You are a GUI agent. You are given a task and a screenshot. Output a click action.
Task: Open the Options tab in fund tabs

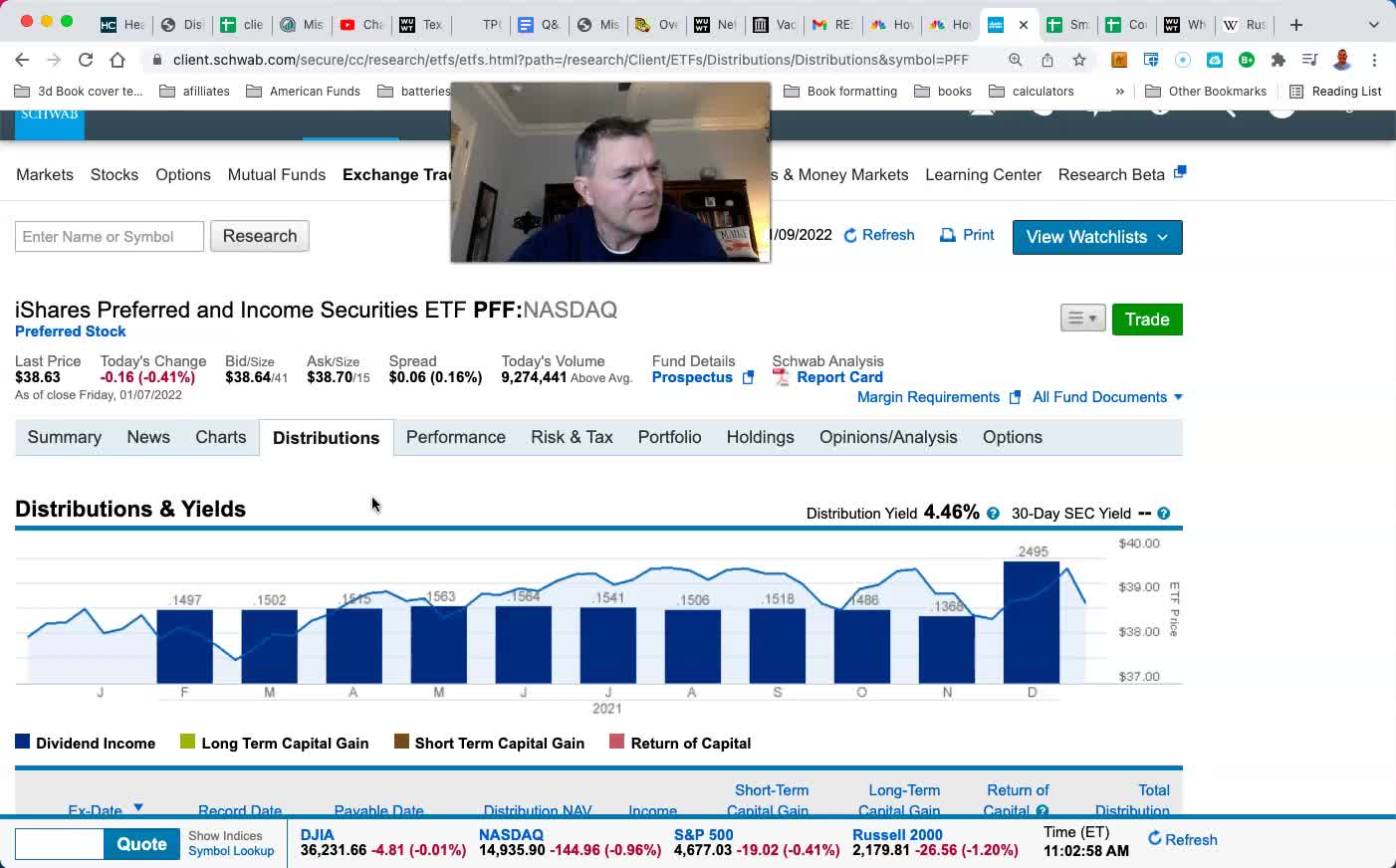[1013, 437]
